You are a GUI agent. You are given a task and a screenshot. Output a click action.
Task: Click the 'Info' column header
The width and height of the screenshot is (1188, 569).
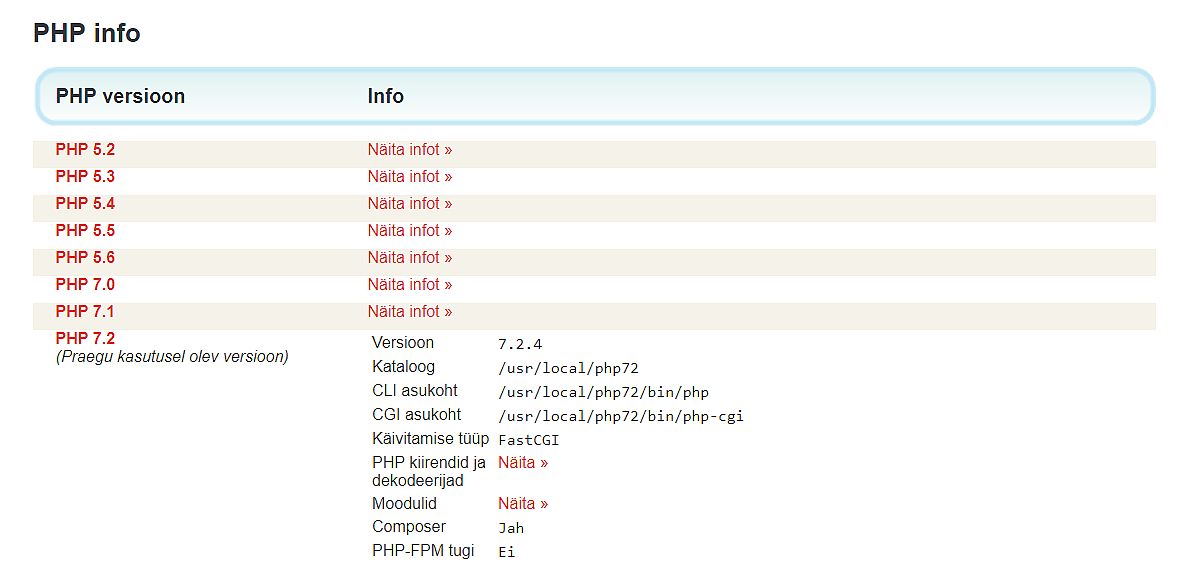(x=385, y=96)
